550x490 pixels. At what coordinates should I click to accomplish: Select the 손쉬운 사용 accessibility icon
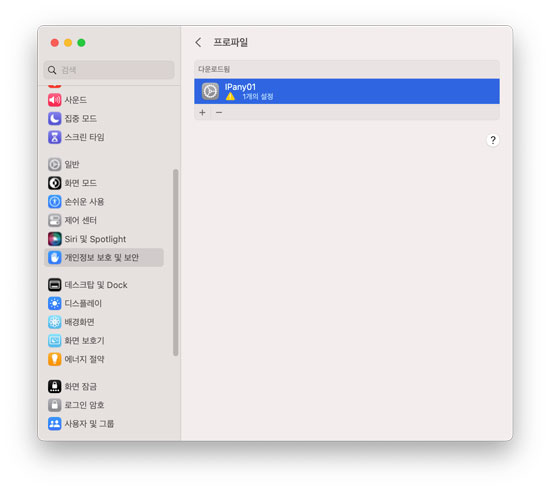click(54, 202)
